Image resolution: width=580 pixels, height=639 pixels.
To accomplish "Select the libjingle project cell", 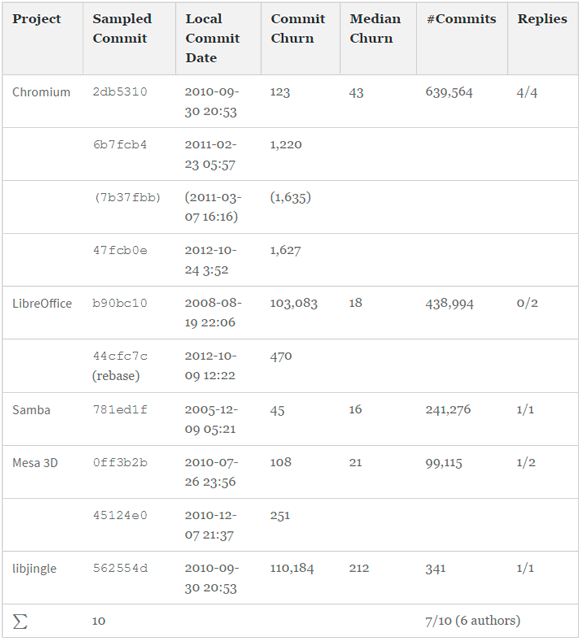I will tap(34, 569).
